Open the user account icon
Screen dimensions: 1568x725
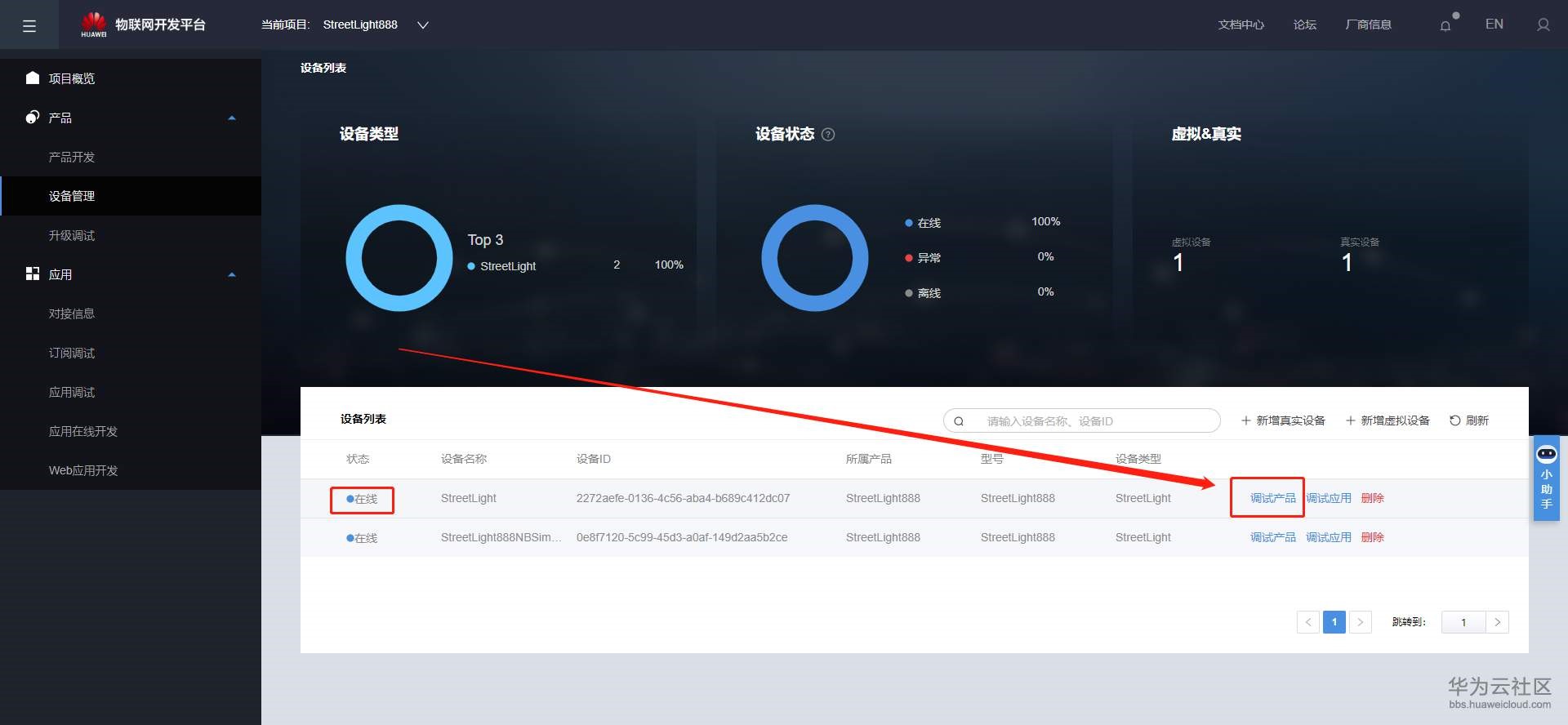pos(1543,25)
